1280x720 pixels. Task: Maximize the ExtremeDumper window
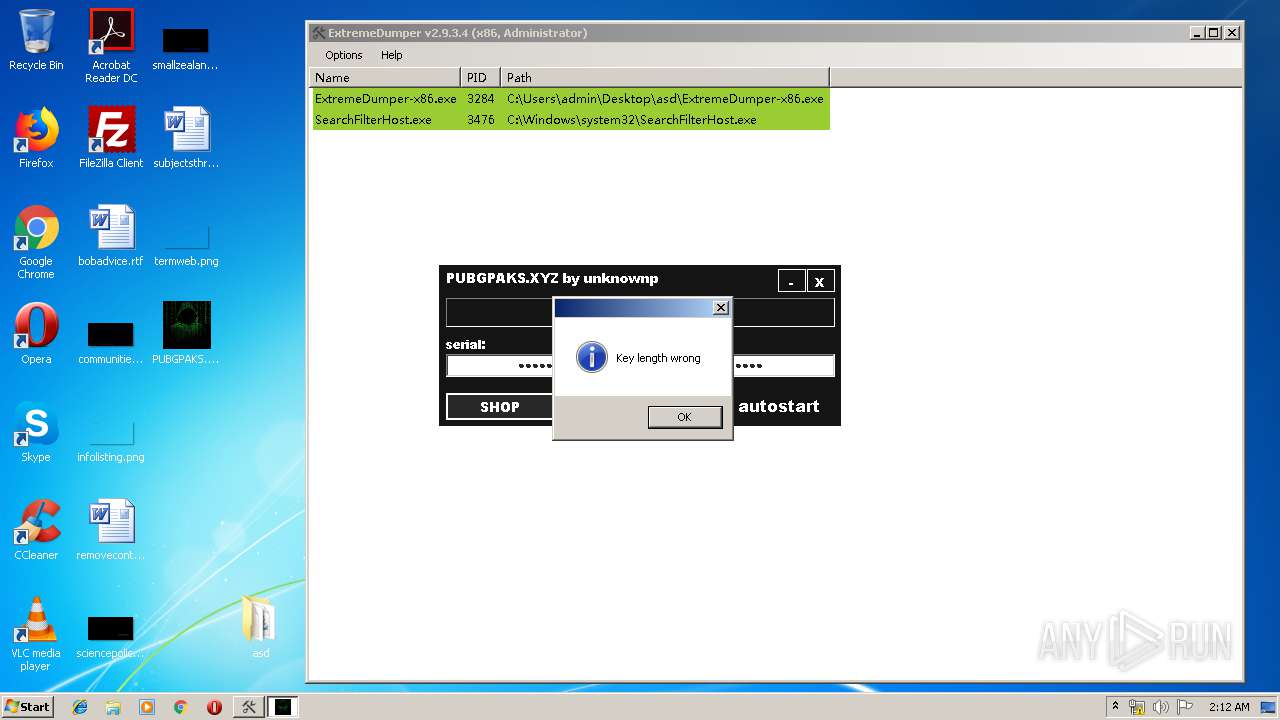coord(1214,33)
